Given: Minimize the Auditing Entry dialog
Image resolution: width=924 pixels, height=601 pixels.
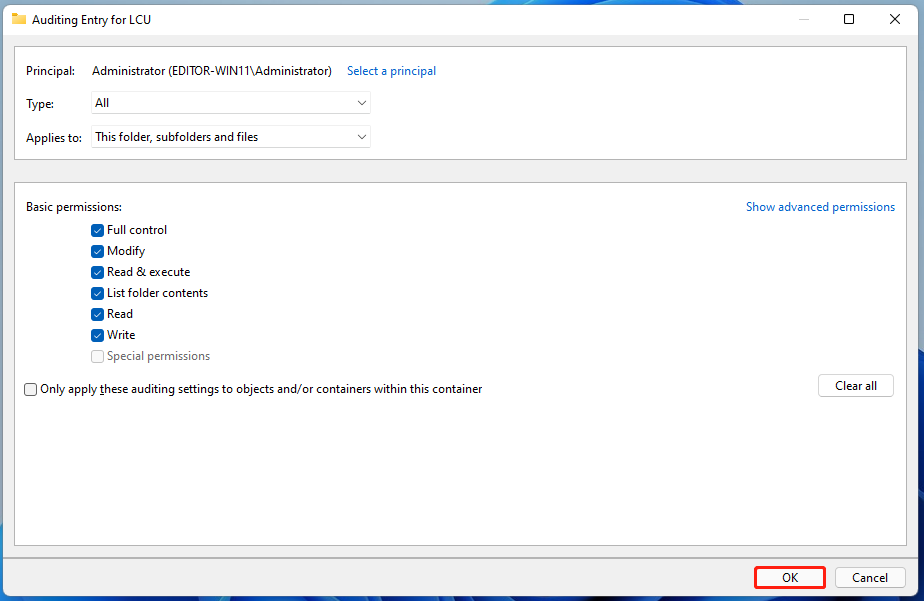Looking at the screenshot, I should tap(803, 19).
